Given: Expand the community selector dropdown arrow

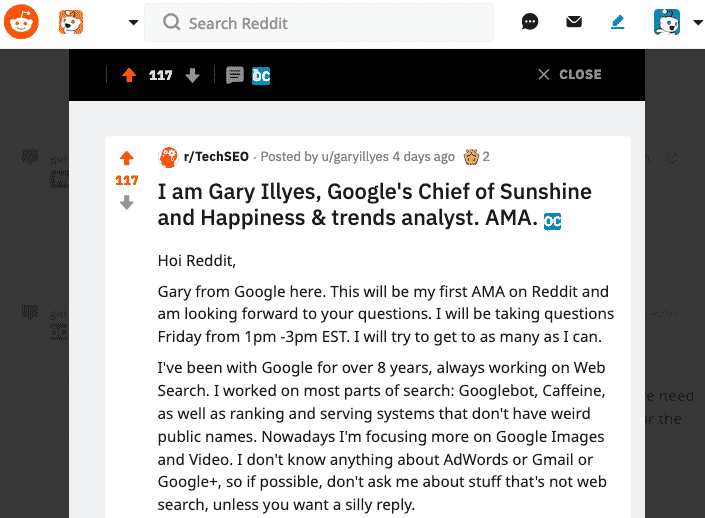Looking at the screenshot, I should coord(133,22).
